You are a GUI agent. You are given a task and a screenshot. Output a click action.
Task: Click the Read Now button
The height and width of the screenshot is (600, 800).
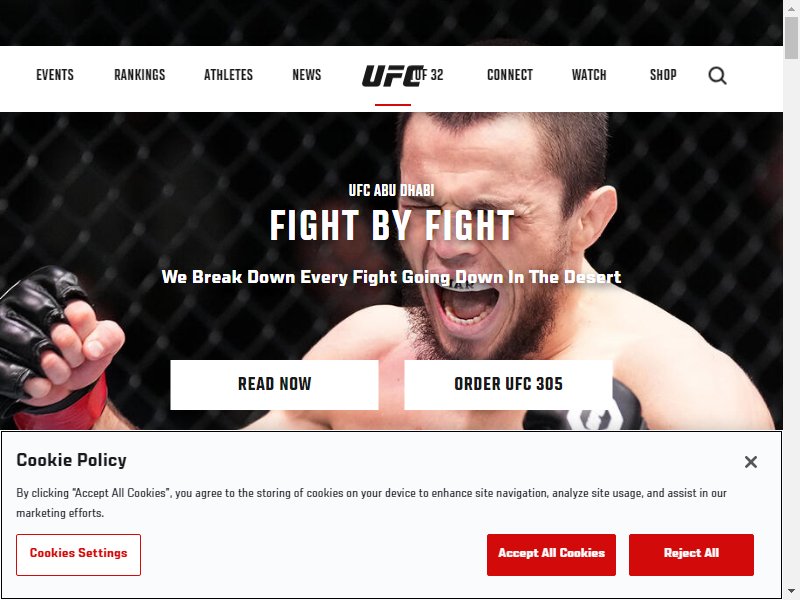[x=274, y=385]
